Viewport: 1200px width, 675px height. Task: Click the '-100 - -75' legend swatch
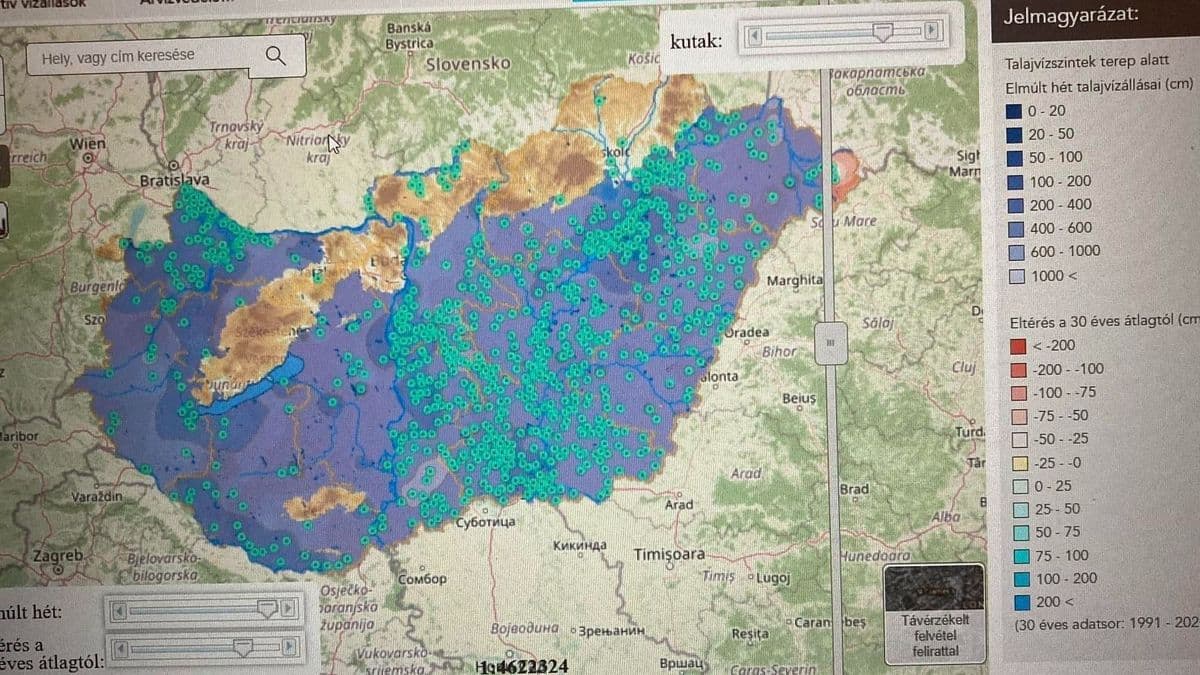tap(1017, 392)
